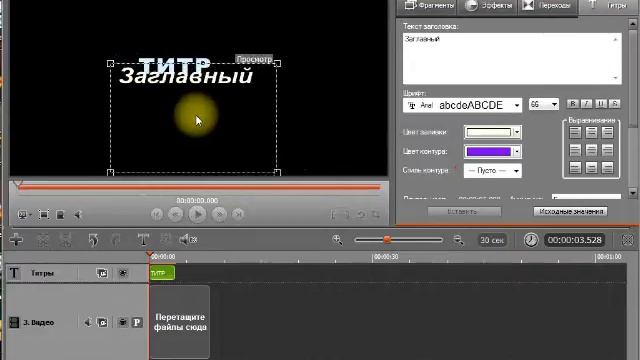The height and width of the screenshot is (360, 640).
Task: Toggle the lock on the Видео track
Action: [122, 322]
